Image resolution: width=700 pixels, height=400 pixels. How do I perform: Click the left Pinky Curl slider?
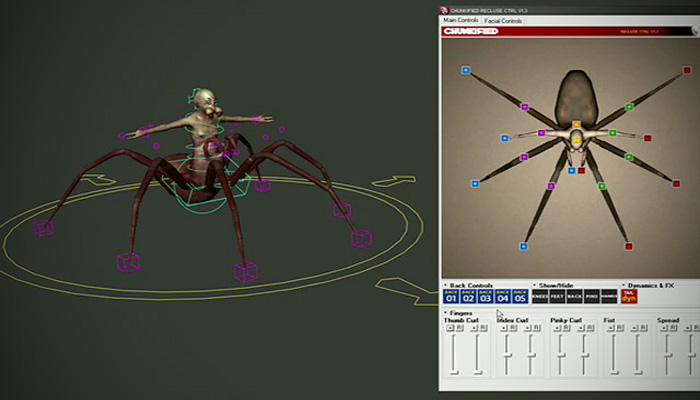[560, 354]
